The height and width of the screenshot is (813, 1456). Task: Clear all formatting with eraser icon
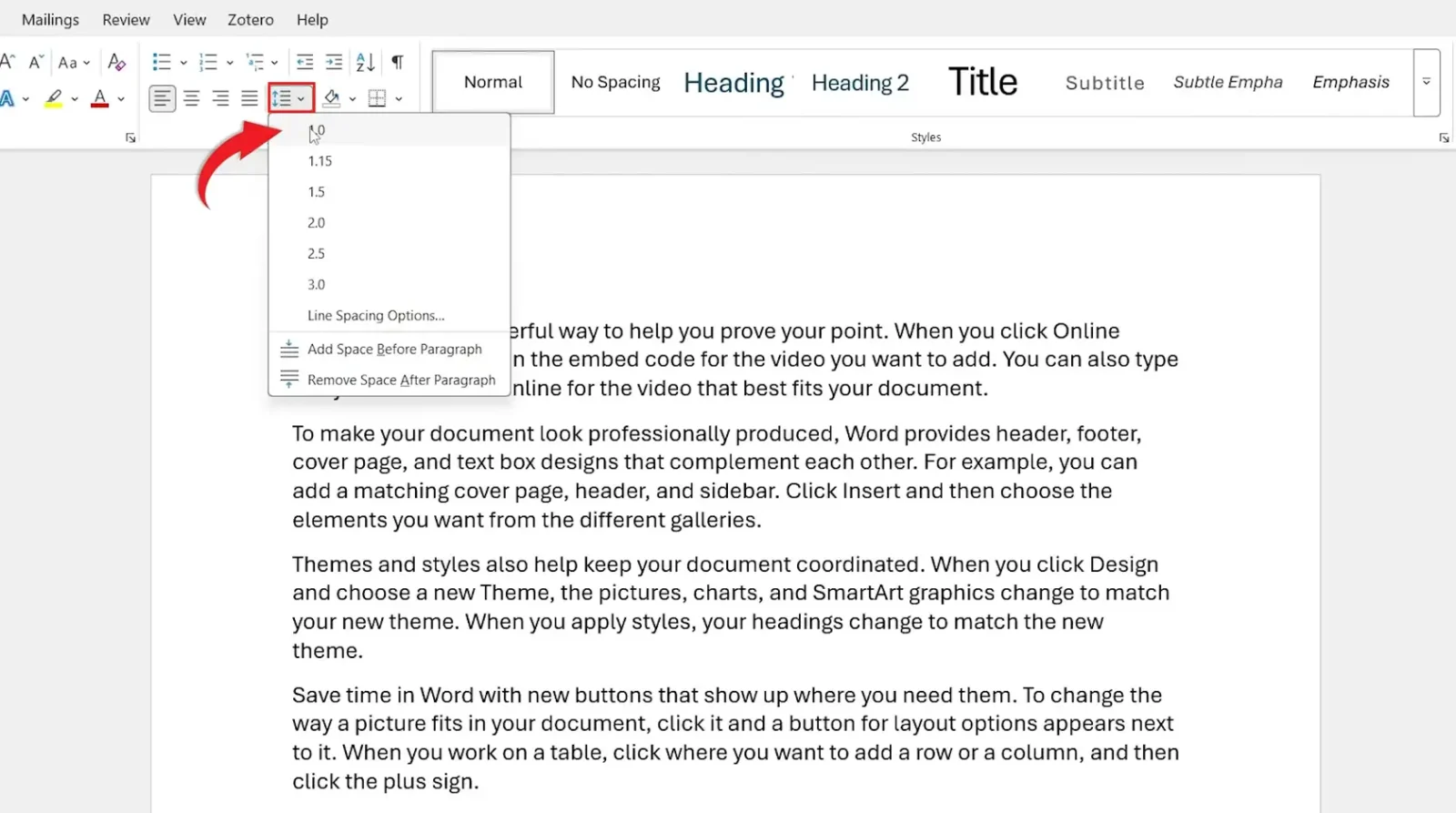[116, 62]
